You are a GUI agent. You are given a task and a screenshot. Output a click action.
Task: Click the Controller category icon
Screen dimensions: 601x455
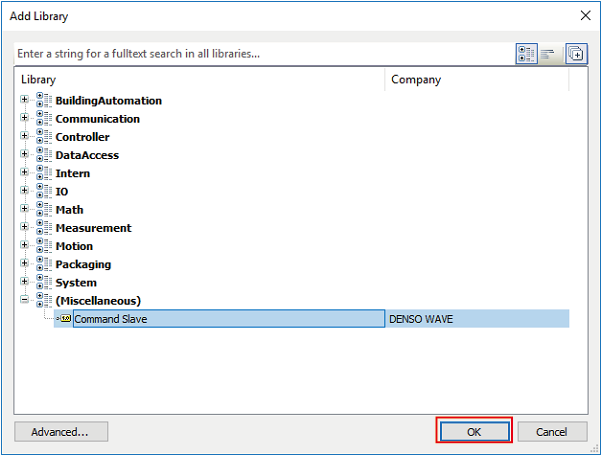[43, 136]
